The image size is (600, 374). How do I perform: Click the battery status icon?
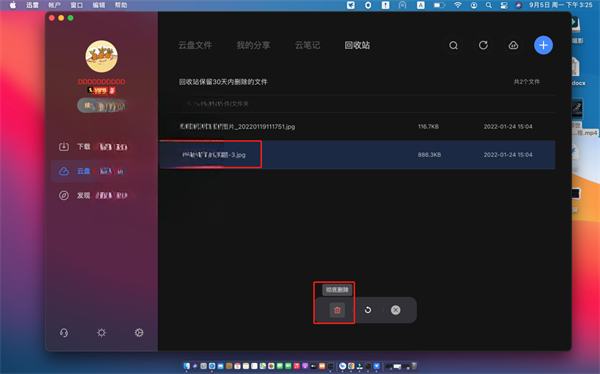click(439, 5)
